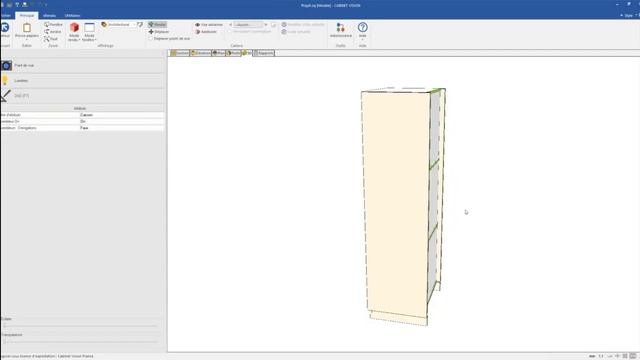Switch to the first view tab in the strip
This screenshot has width=640, height=360.
[x=180, y=53]
